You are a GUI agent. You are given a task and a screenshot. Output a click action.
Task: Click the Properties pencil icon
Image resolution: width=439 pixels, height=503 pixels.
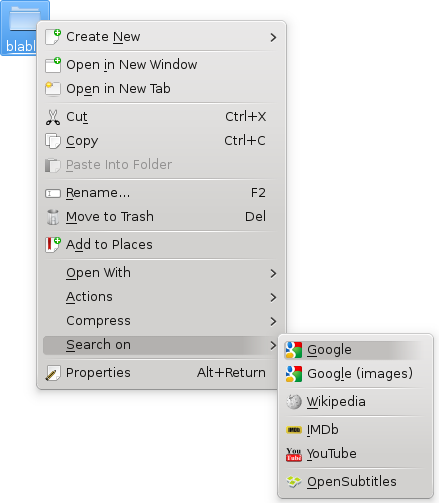tap(53, 373)
